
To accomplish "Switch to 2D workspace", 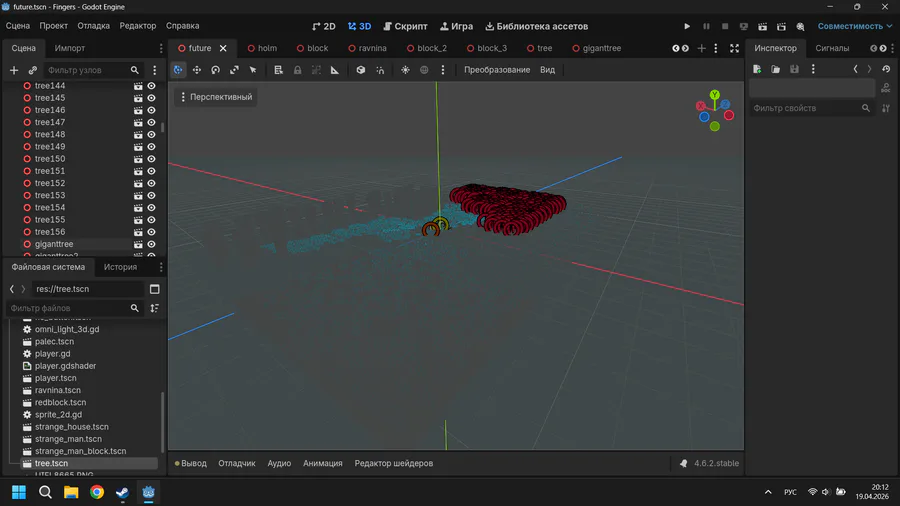I will (324, 26).
